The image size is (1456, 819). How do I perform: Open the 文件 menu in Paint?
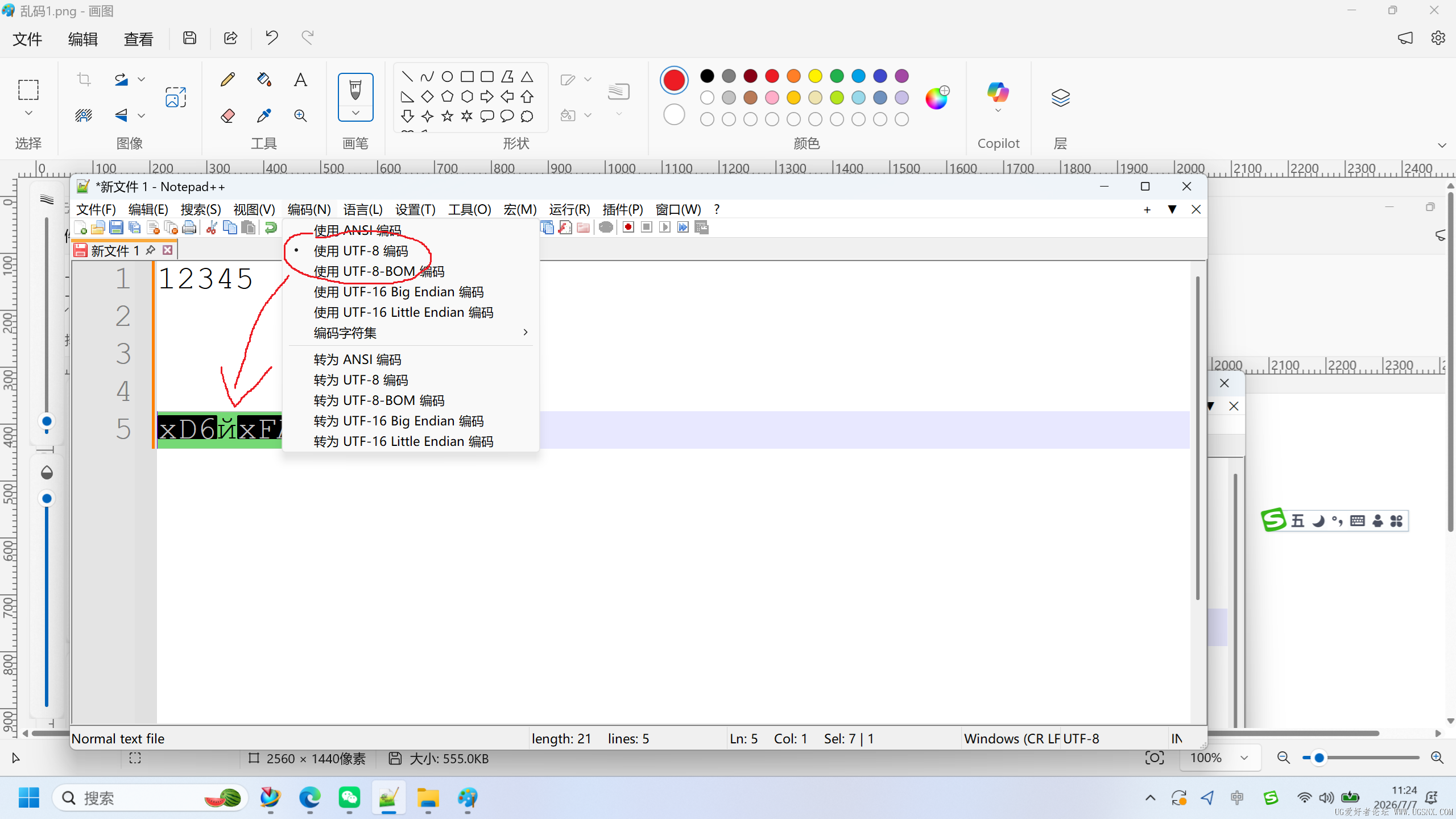coord(27,39)
